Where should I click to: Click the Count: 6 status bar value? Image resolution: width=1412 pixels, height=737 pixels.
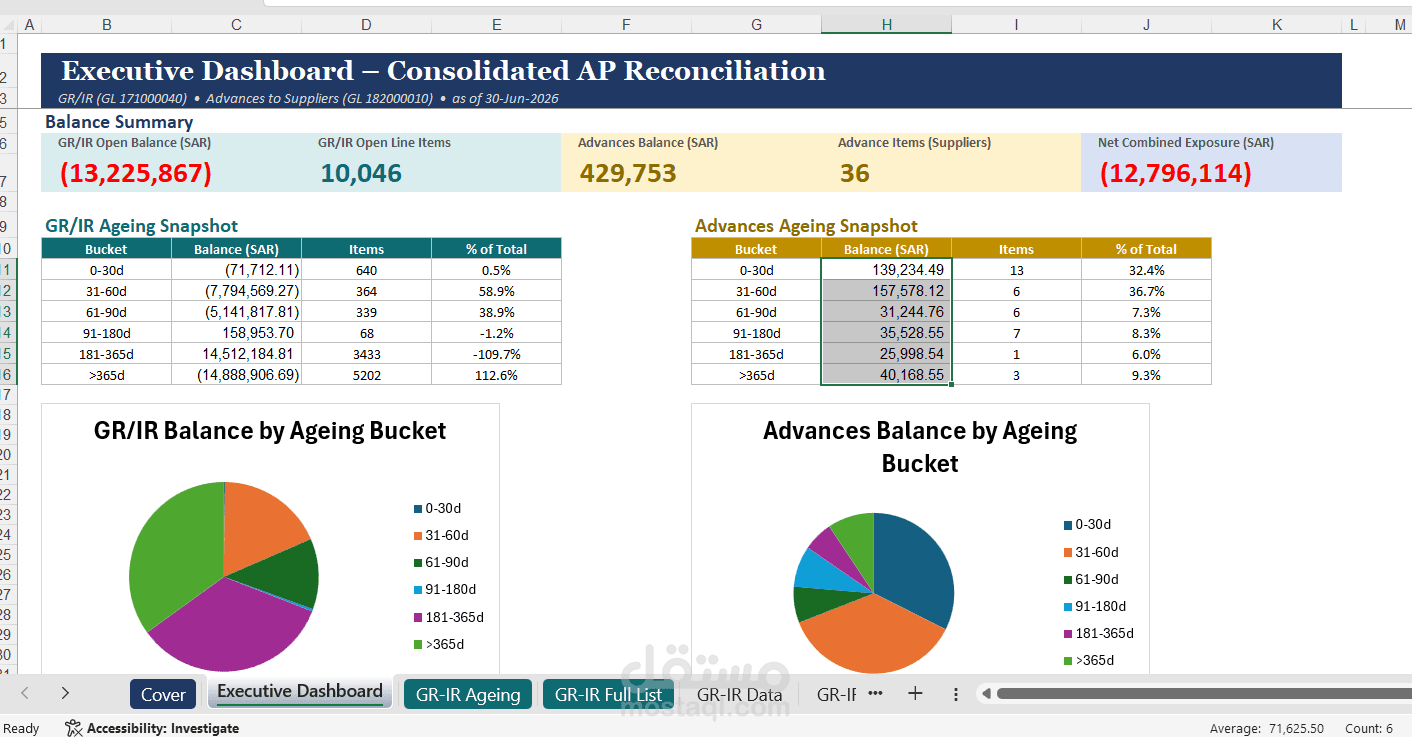[1369, 728]
